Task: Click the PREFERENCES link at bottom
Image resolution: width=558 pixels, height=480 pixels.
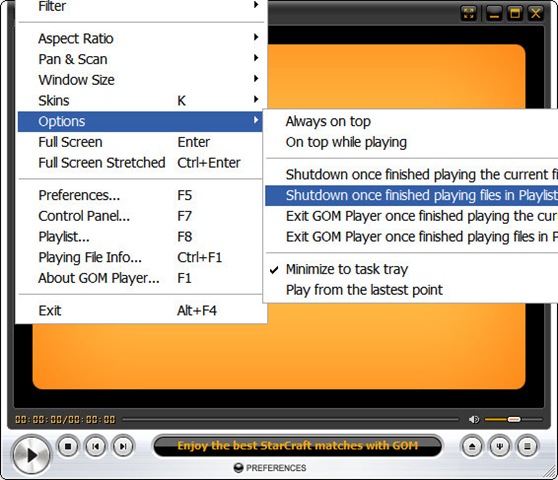Action: coord(276,468)
